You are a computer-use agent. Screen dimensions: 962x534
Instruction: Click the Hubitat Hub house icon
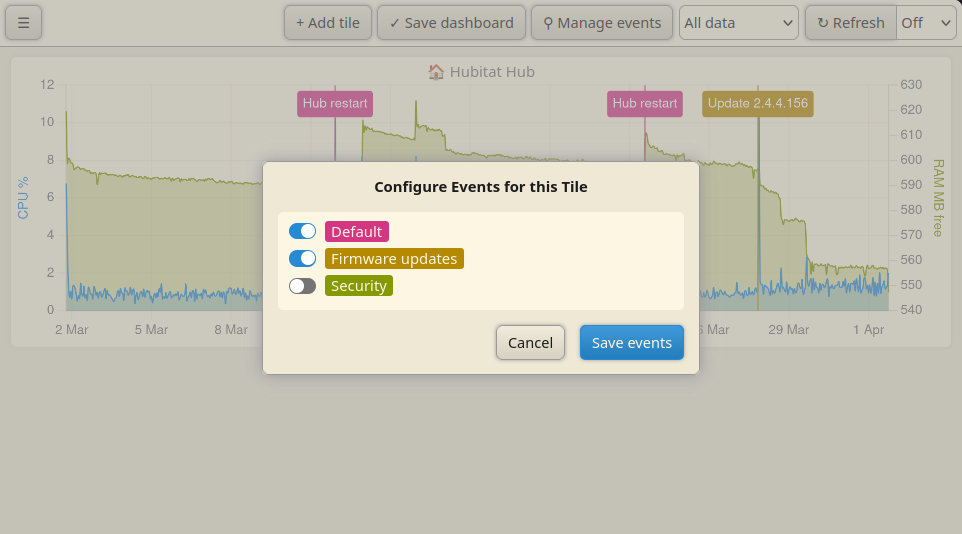[x=436, y=72]
